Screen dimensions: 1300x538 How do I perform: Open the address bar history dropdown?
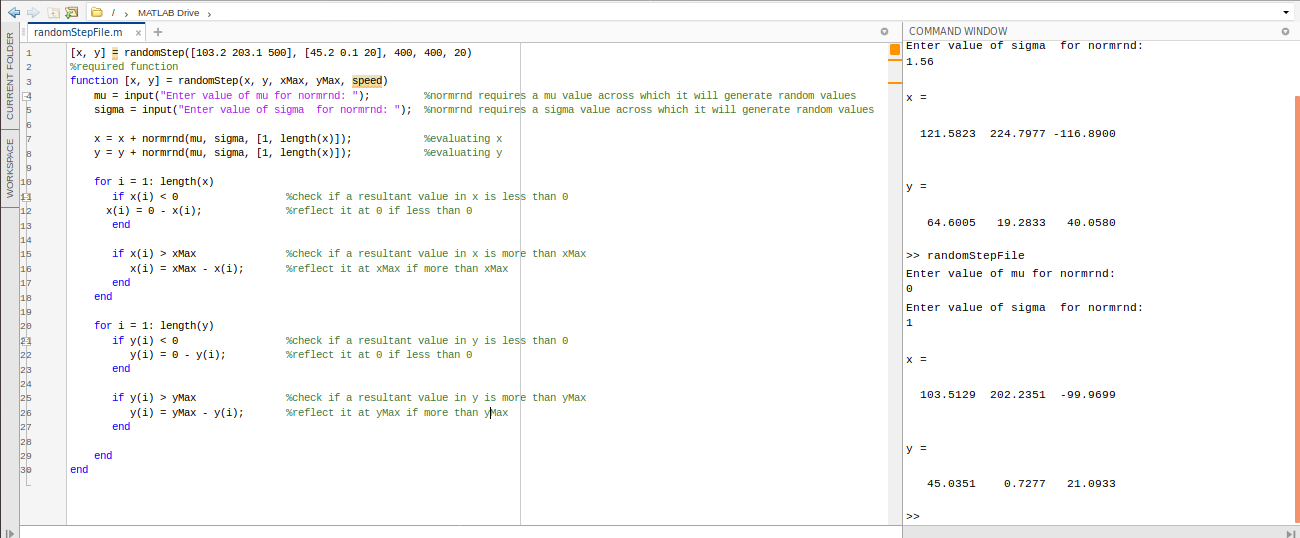tap(1286, 12)
